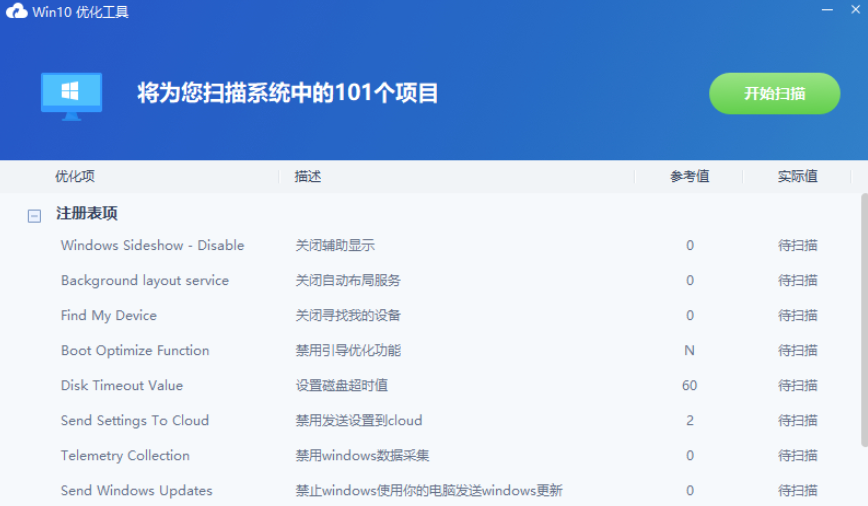The image size is (868, 506).
Task: Click description 禁用发送设置到cloud
Action: pos(359,420)
